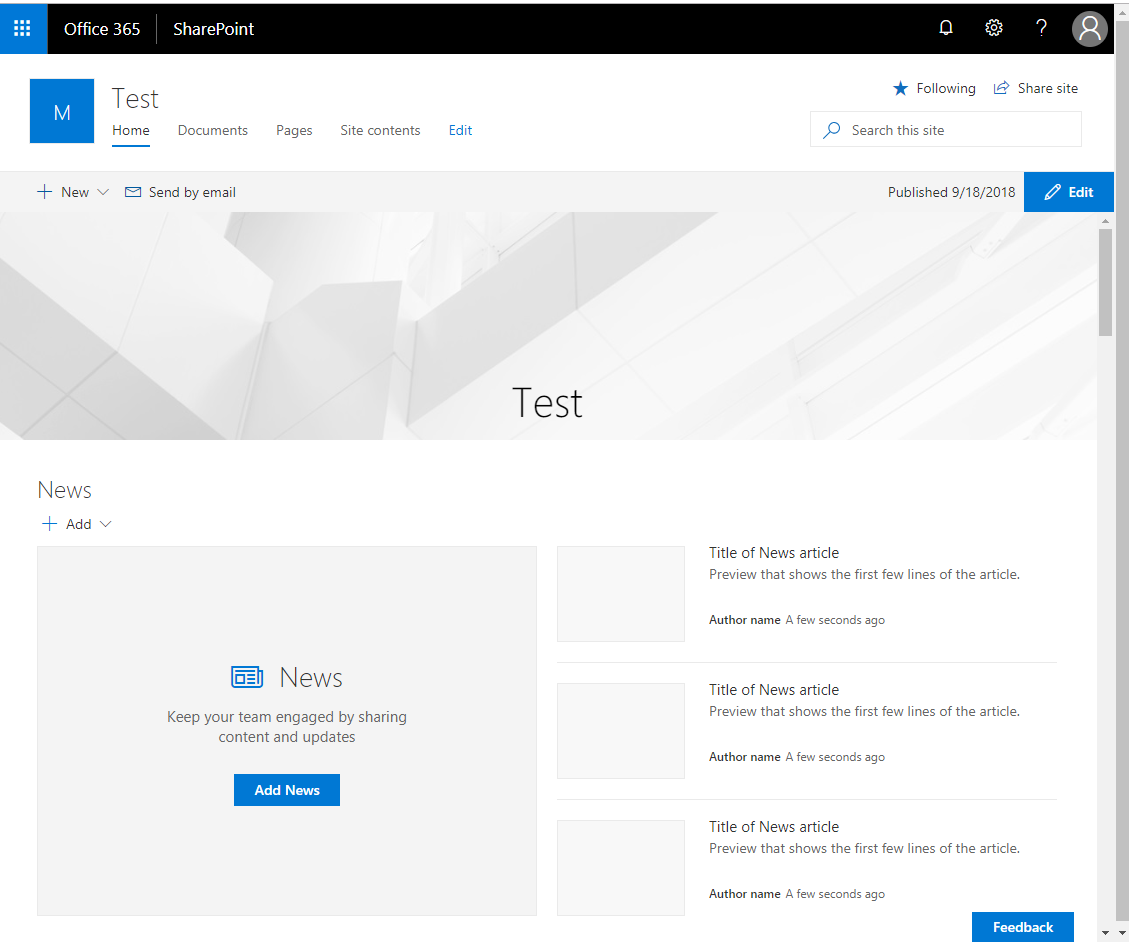Switch to the Pages tab
This screenshot has height=942, width=1129.
coord(294,130)
